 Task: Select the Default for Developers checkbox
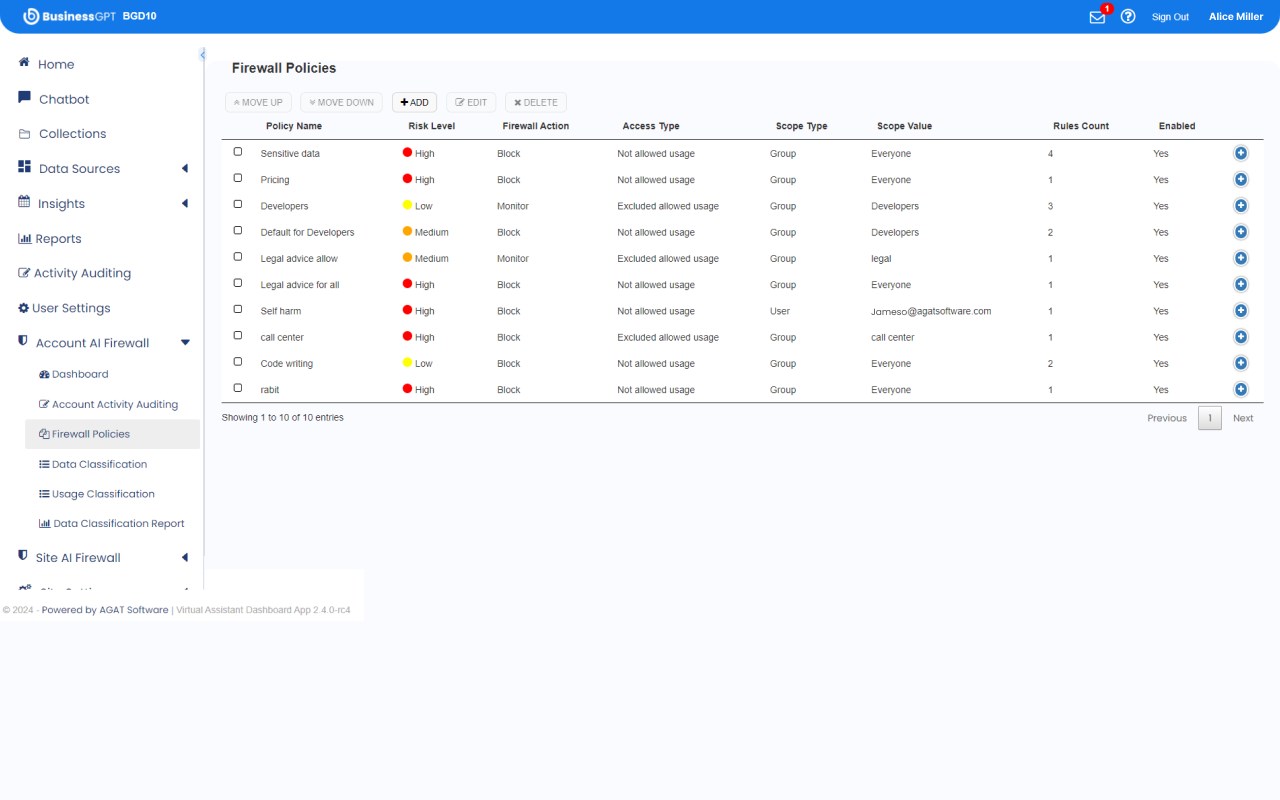(x=238, y=230)
